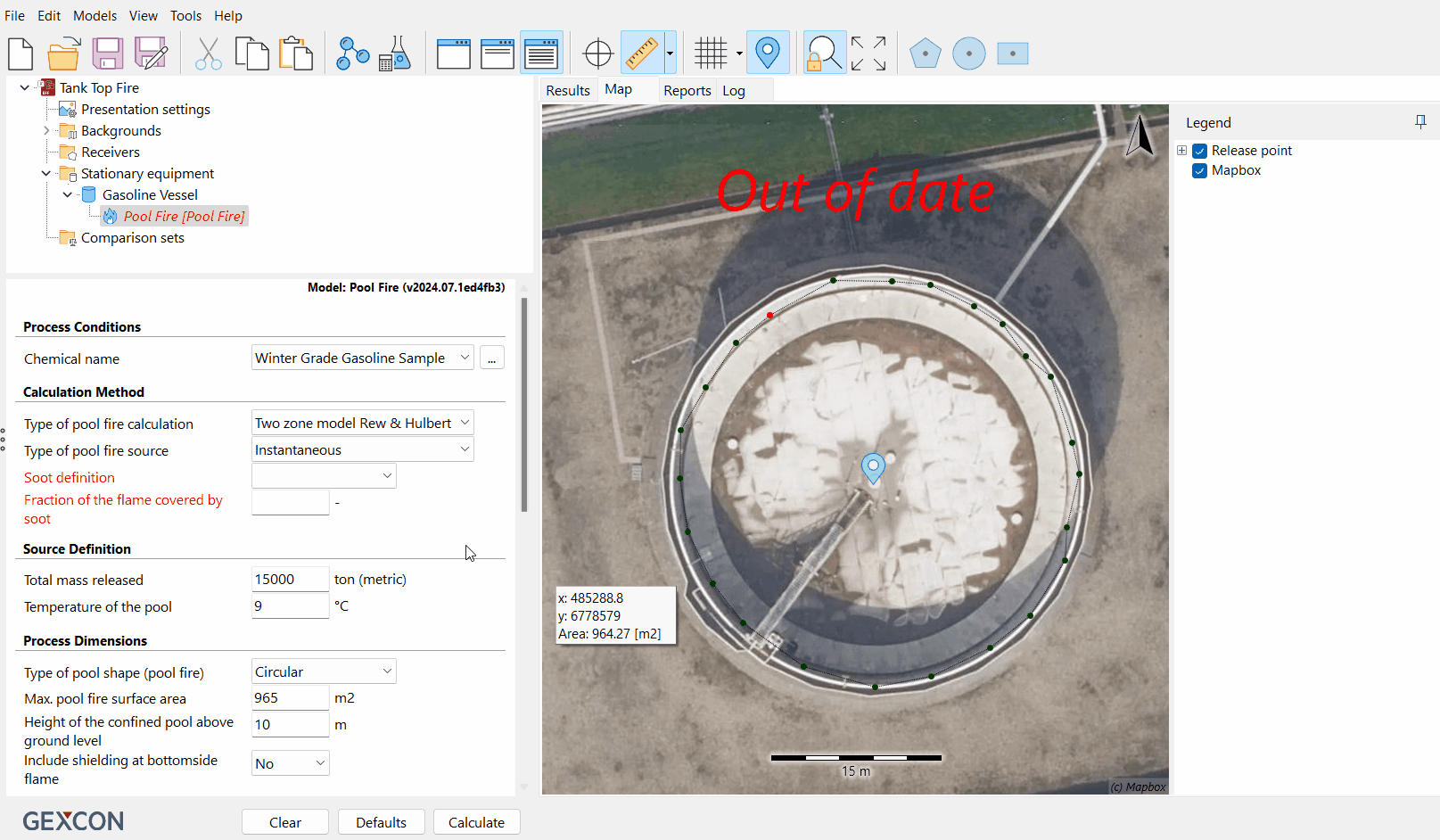
Task: Toggle the ruler measure tool
Action: (642, 54)
